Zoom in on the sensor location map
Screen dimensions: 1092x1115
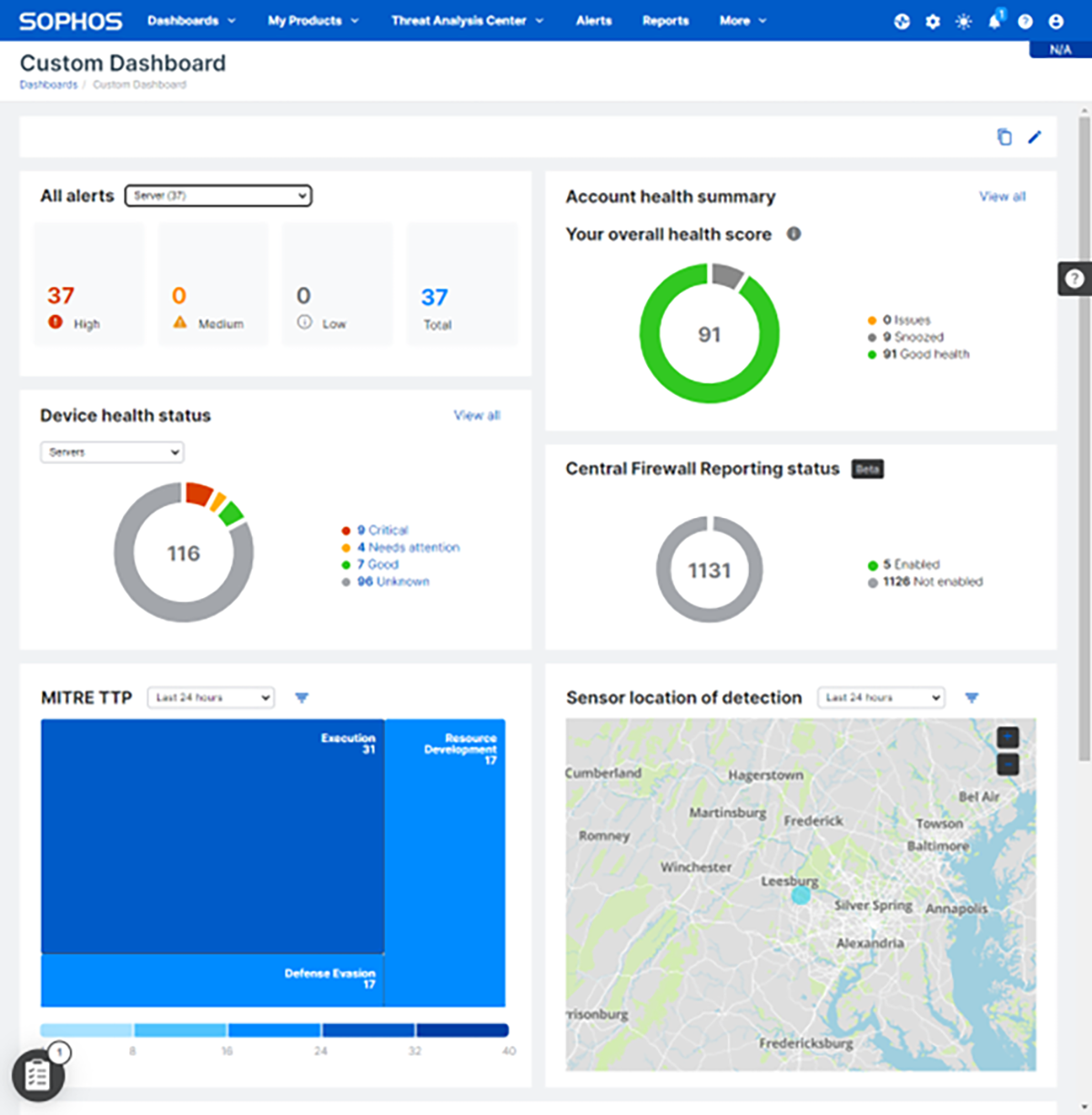1007,737
